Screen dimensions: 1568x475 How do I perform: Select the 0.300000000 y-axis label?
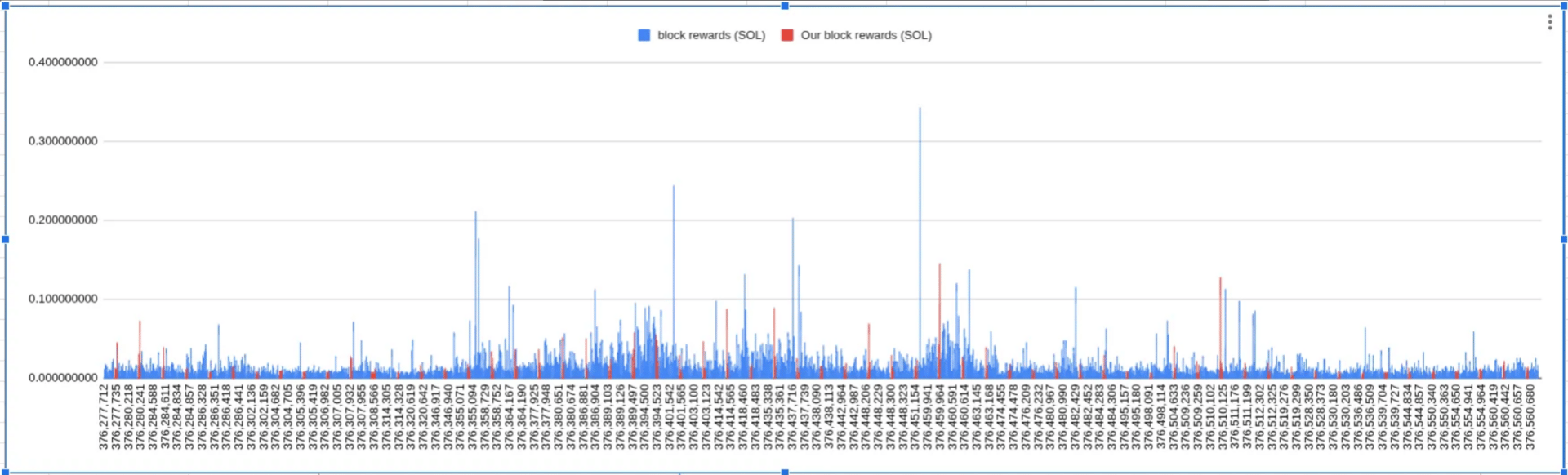[x=63, y=141]
